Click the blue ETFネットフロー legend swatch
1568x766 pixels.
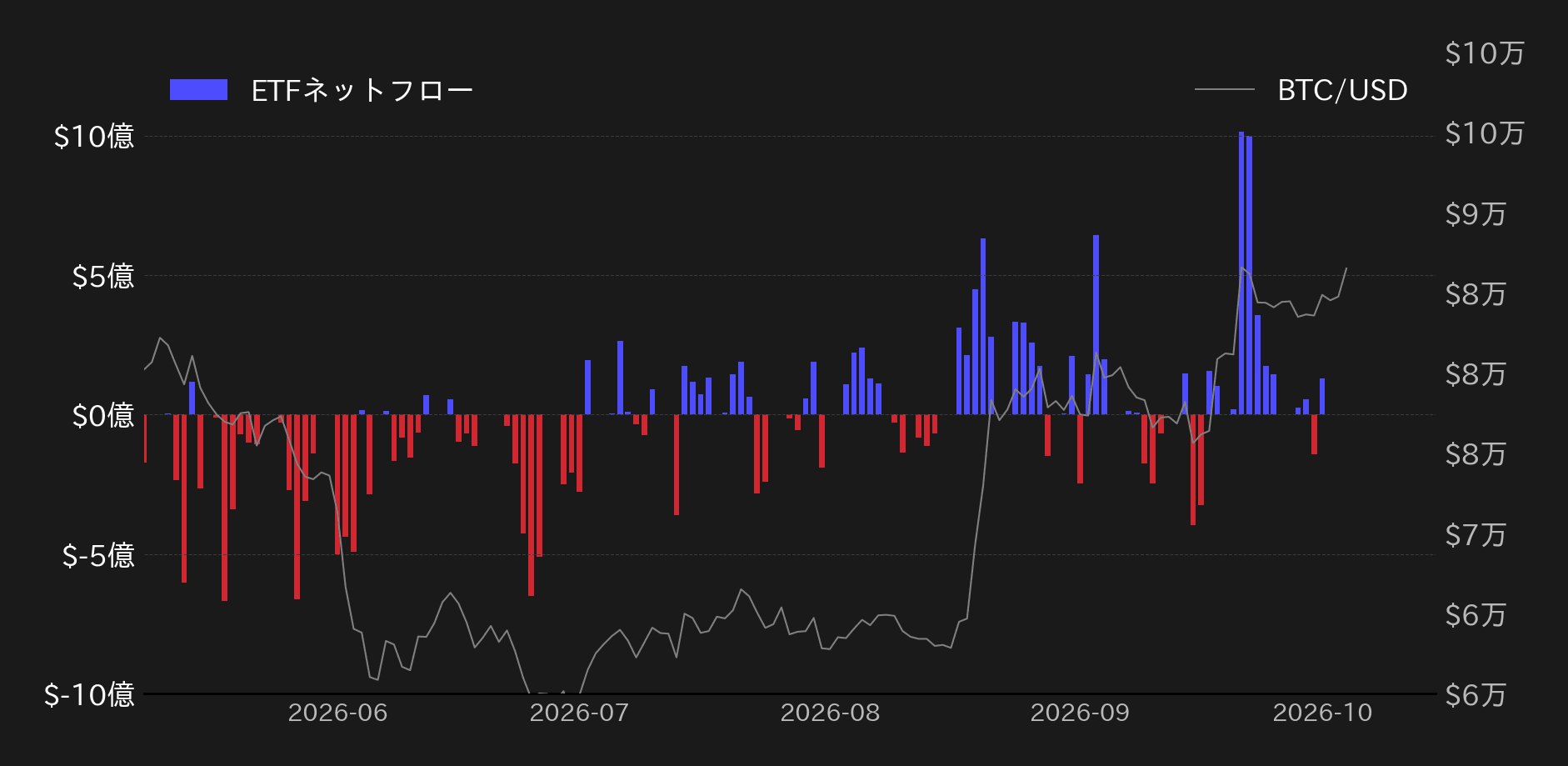(x=198, y=90)
